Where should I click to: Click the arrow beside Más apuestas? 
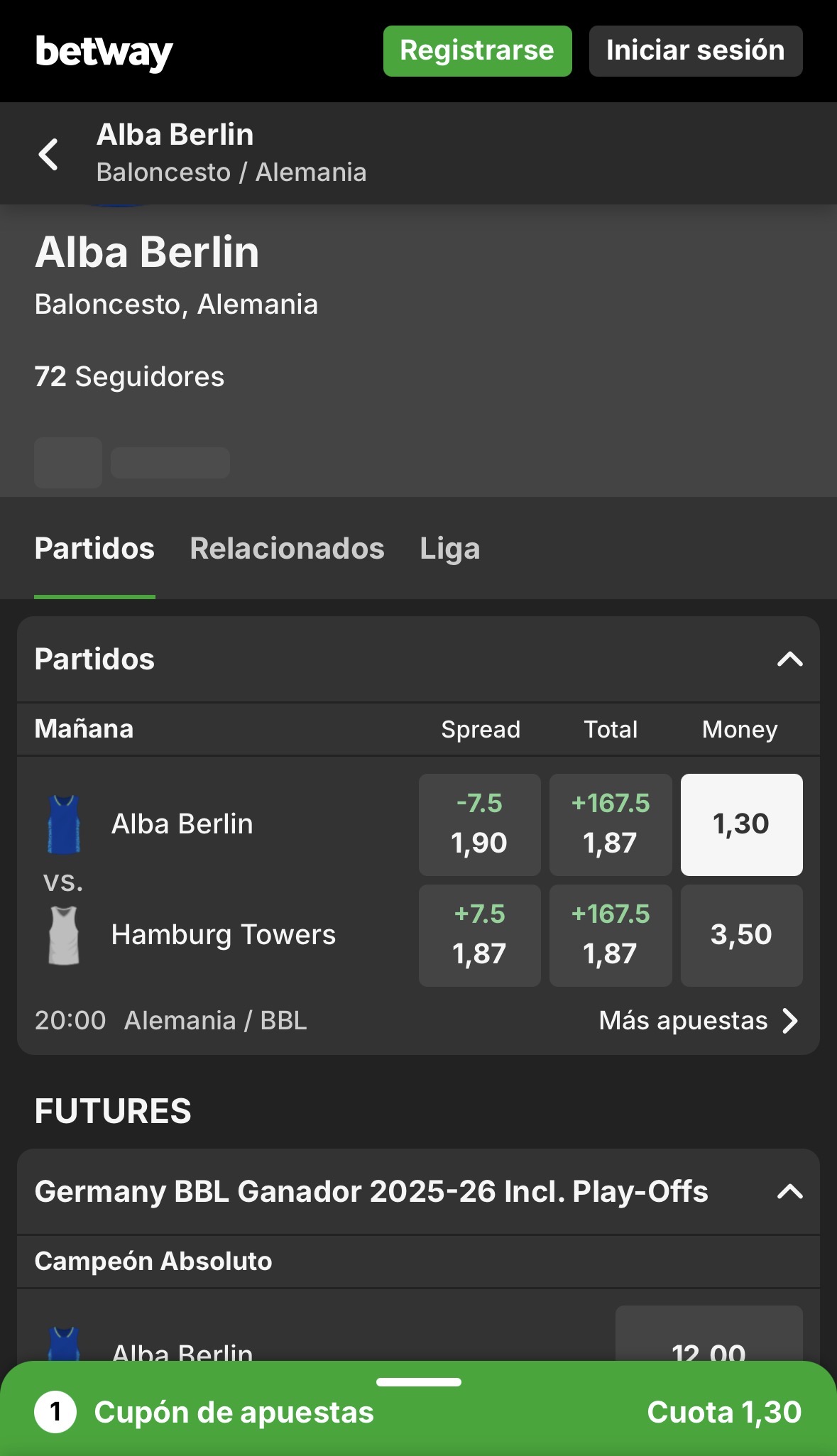click(790, 1021)
